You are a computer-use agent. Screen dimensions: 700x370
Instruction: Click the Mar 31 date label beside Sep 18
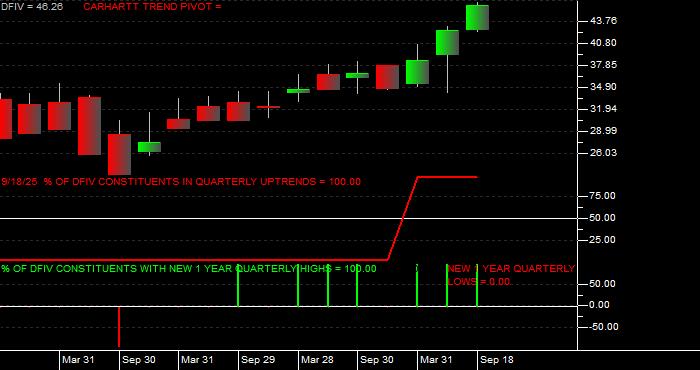[x=437, y=360]
